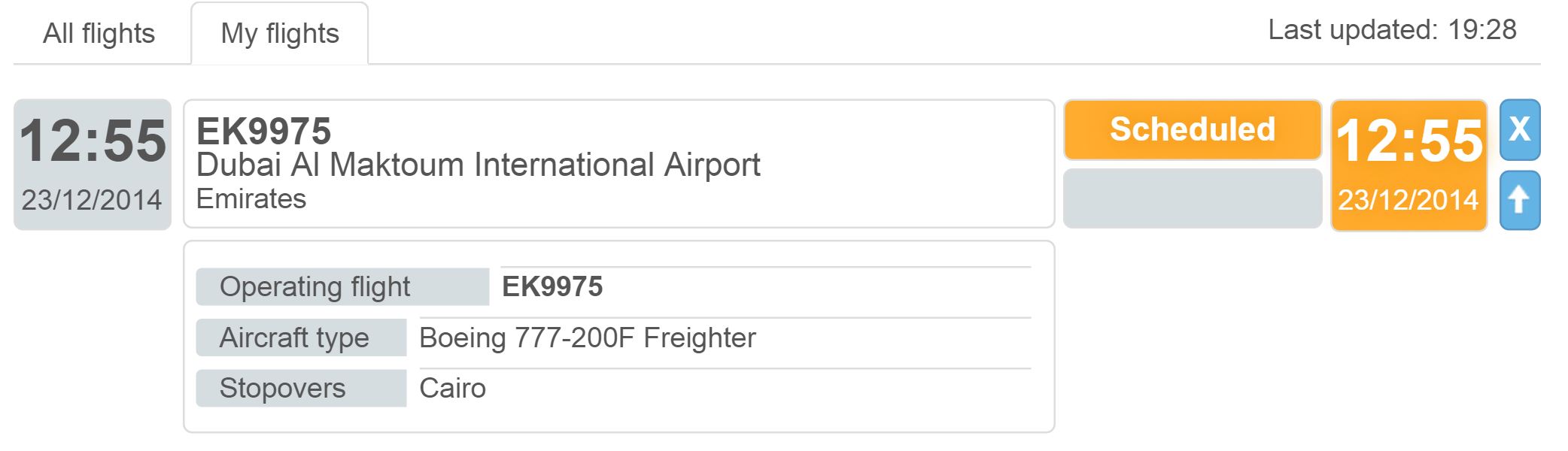Click the grey 12:55 scheduled time box
This screenshot has height=451, width=1568.
[x=93, y=165]
